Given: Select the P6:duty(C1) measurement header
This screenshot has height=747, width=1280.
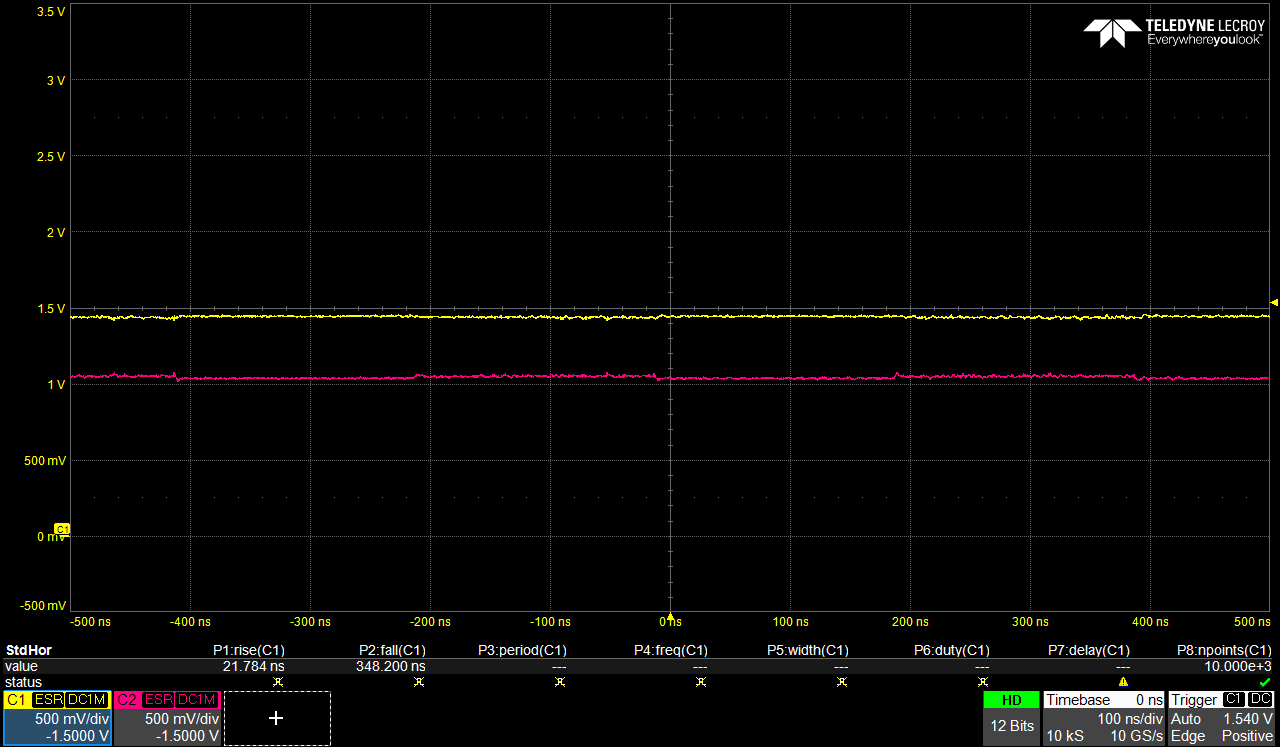Looking at the screenshot, I should point(952,650).
